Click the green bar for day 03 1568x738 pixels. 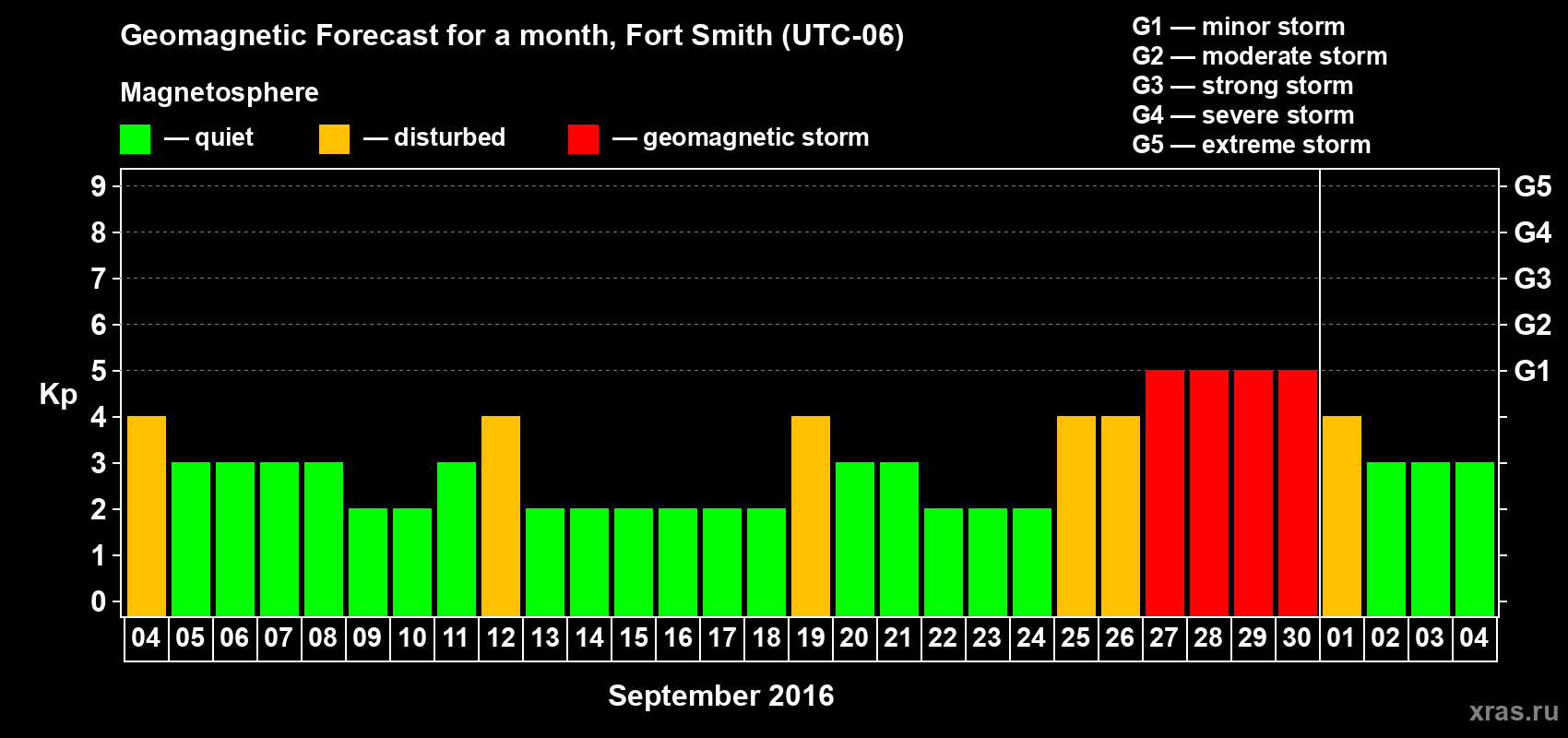pos(1431,540)
